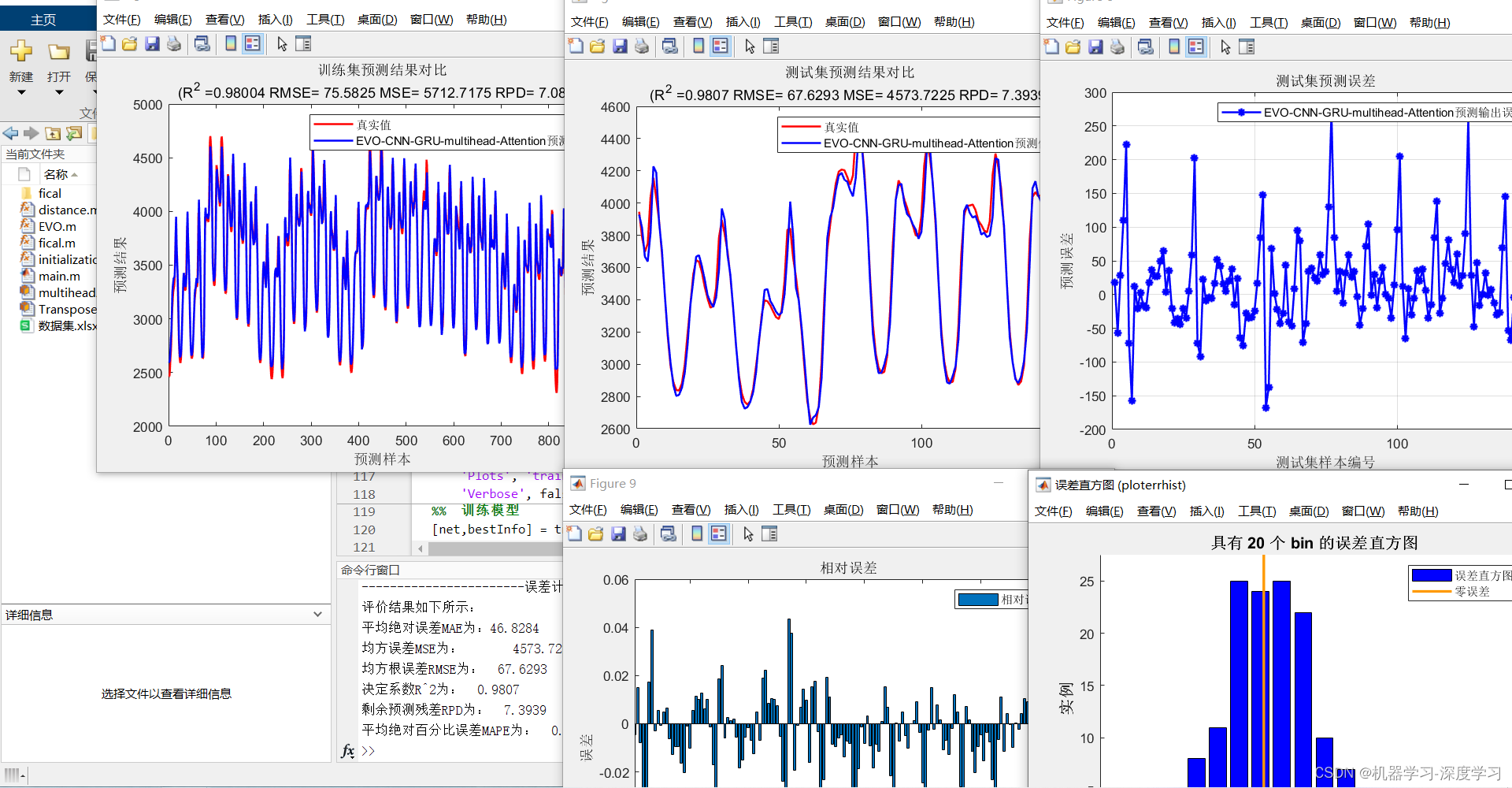
Task: Open the 数据集.xlsx spreadsheet file
Action: (x=67, y=325)
